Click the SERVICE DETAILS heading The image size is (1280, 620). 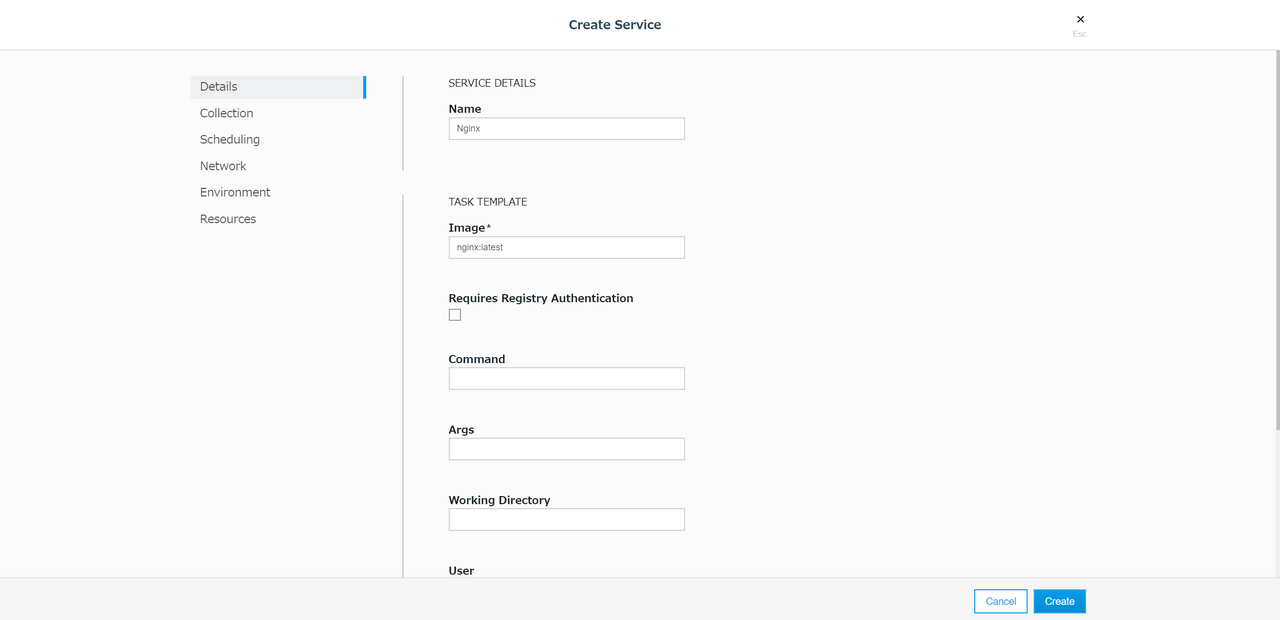[492, 83]
